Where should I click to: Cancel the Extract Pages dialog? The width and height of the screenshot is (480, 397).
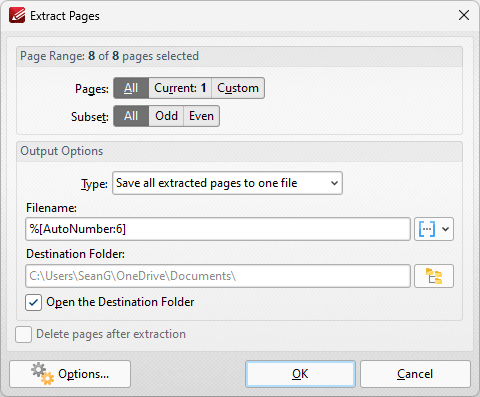[x=415, y=374]
